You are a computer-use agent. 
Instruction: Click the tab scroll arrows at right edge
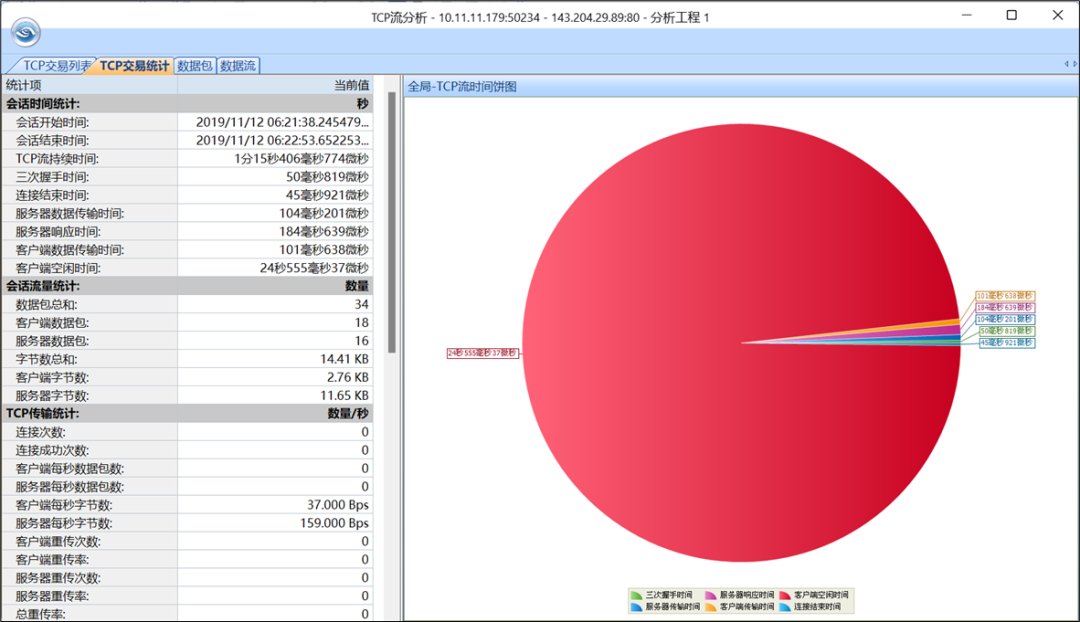pyautogui.click(x=1069, y=65)
